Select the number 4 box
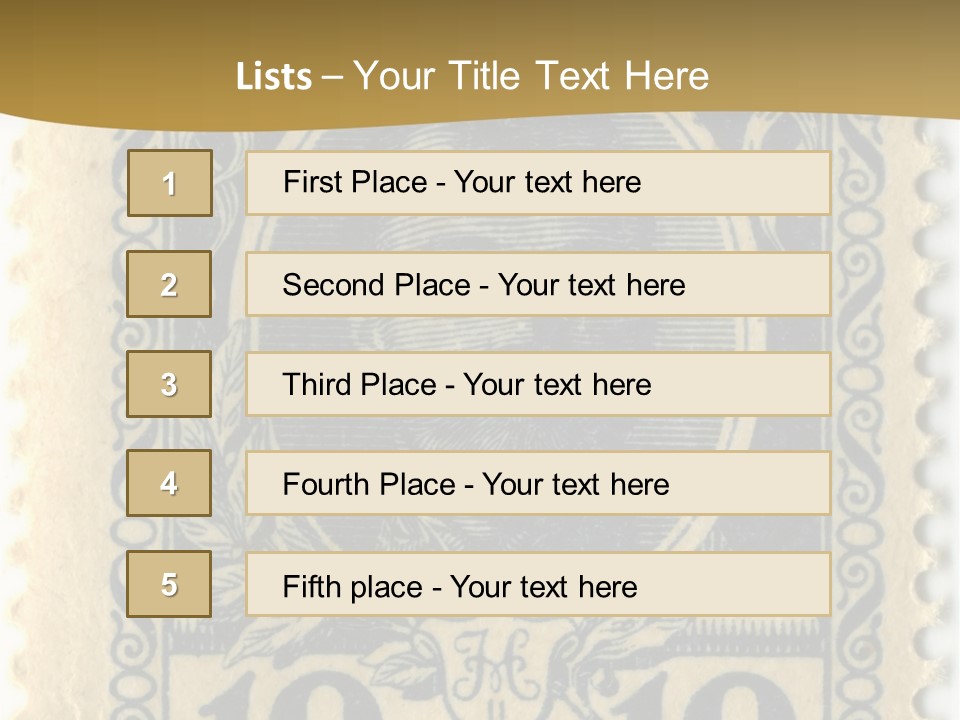This screenshot has width=960, height=720. click(x=169, y=483)
